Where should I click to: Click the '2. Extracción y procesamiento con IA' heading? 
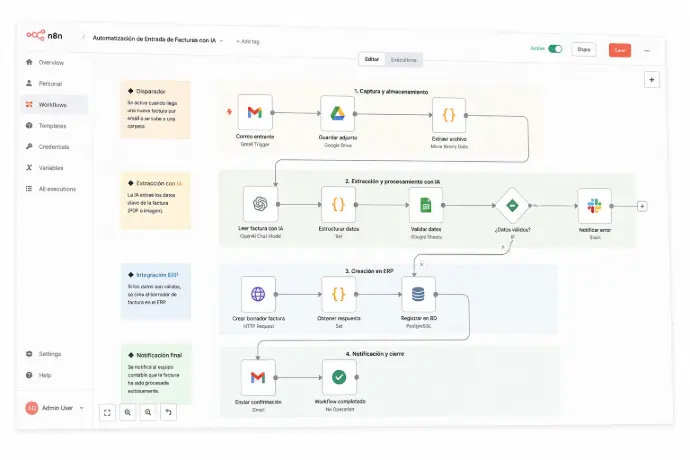pyautogui.click(x=393, y=181)
